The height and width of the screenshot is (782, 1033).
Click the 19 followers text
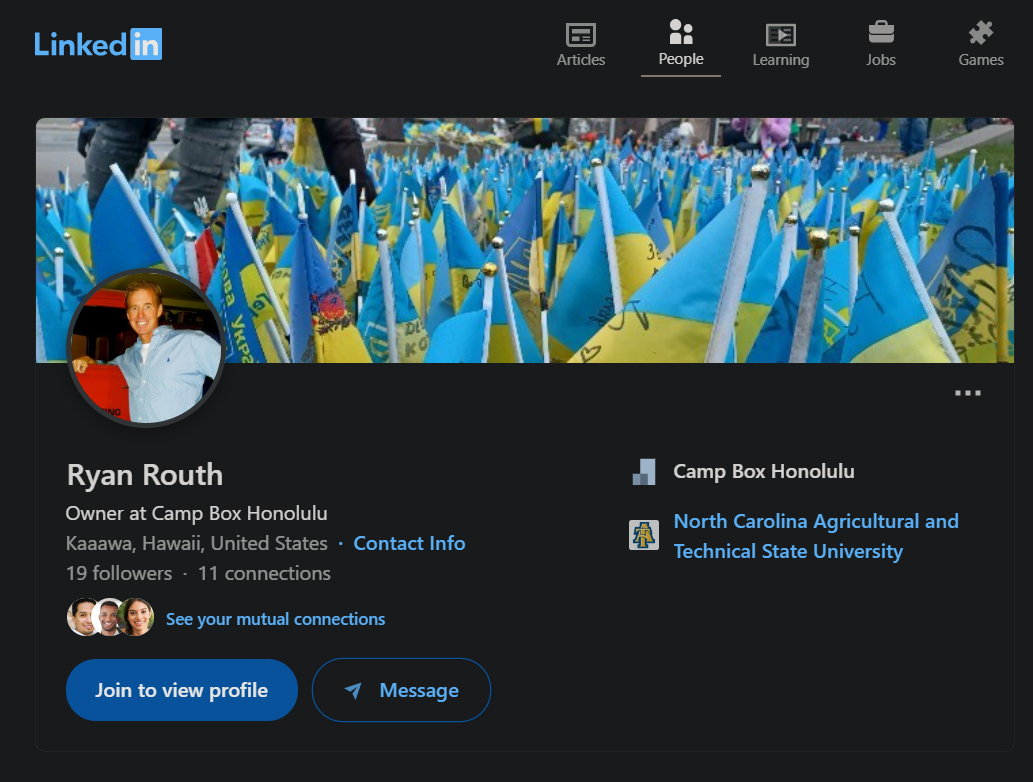[119, 573]
